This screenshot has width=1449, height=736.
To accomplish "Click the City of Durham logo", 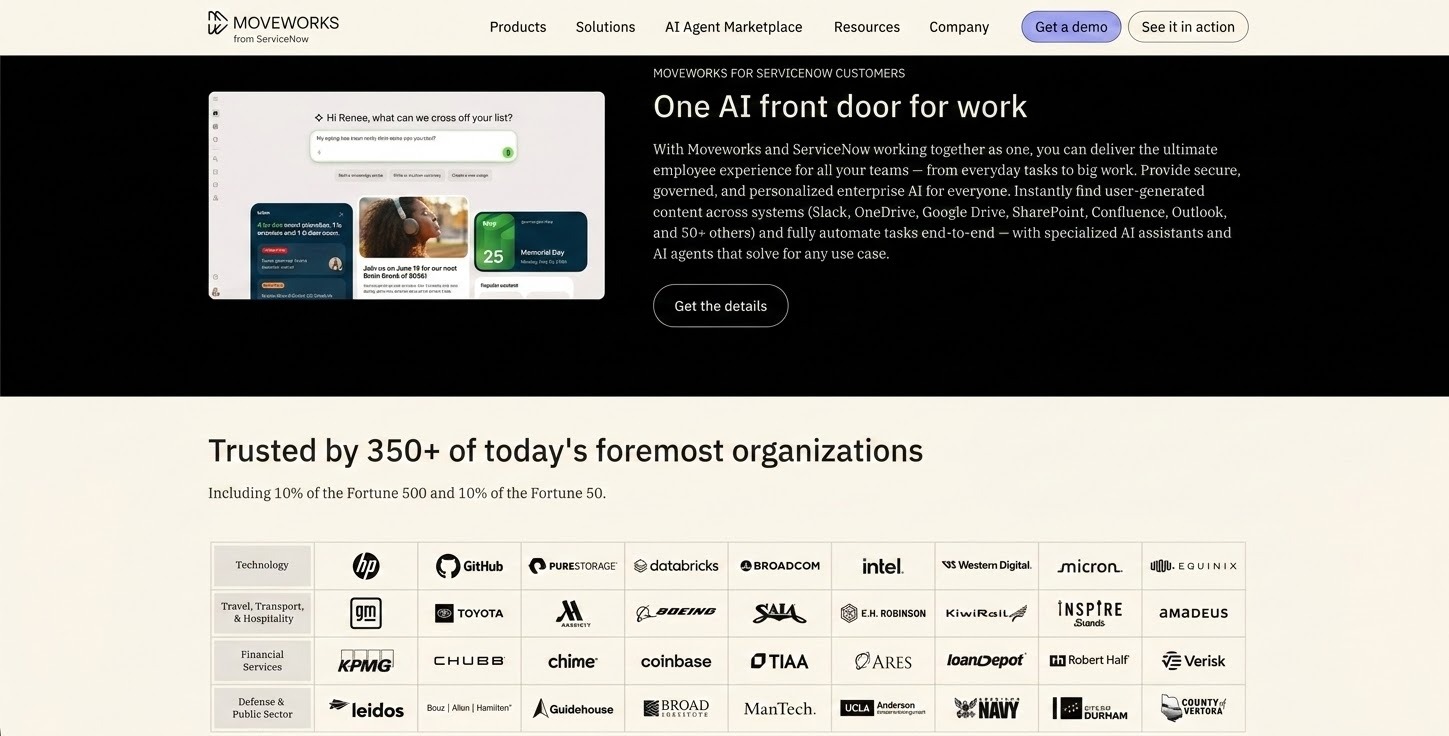I will coord(1090,709).
